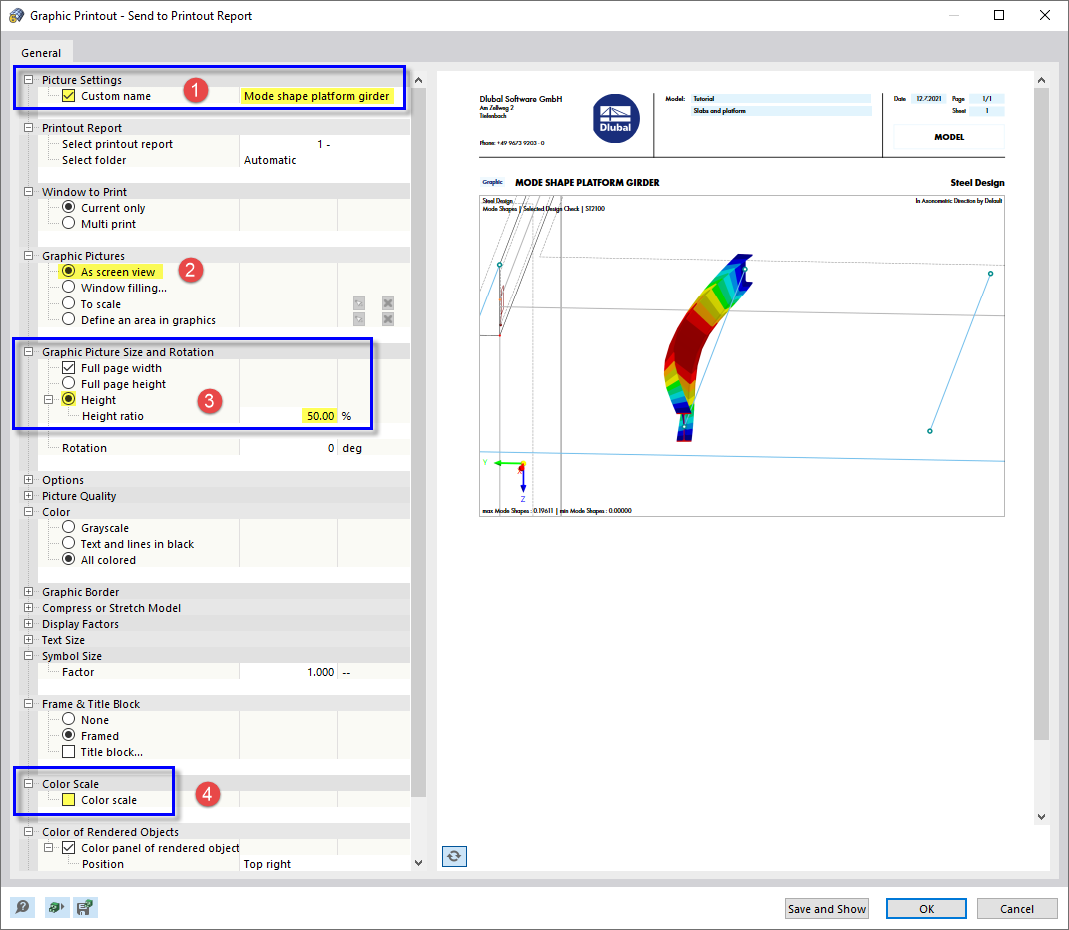The image size is (1069, 930).
Task: Select the Grayscale color option
Action: 67,527
